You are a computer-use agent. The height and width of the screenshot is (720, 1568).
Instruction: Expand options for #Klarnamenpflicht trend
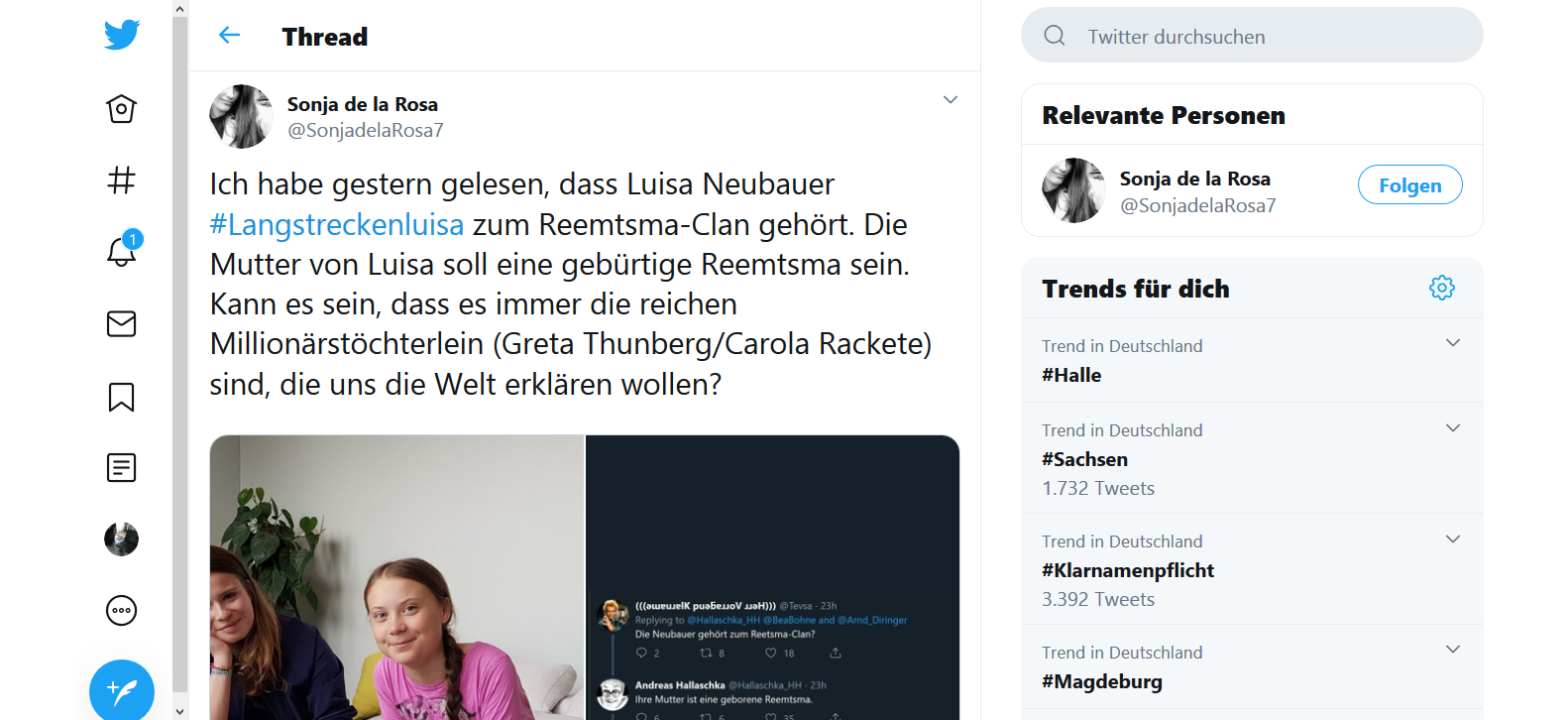coord(1452,540)
